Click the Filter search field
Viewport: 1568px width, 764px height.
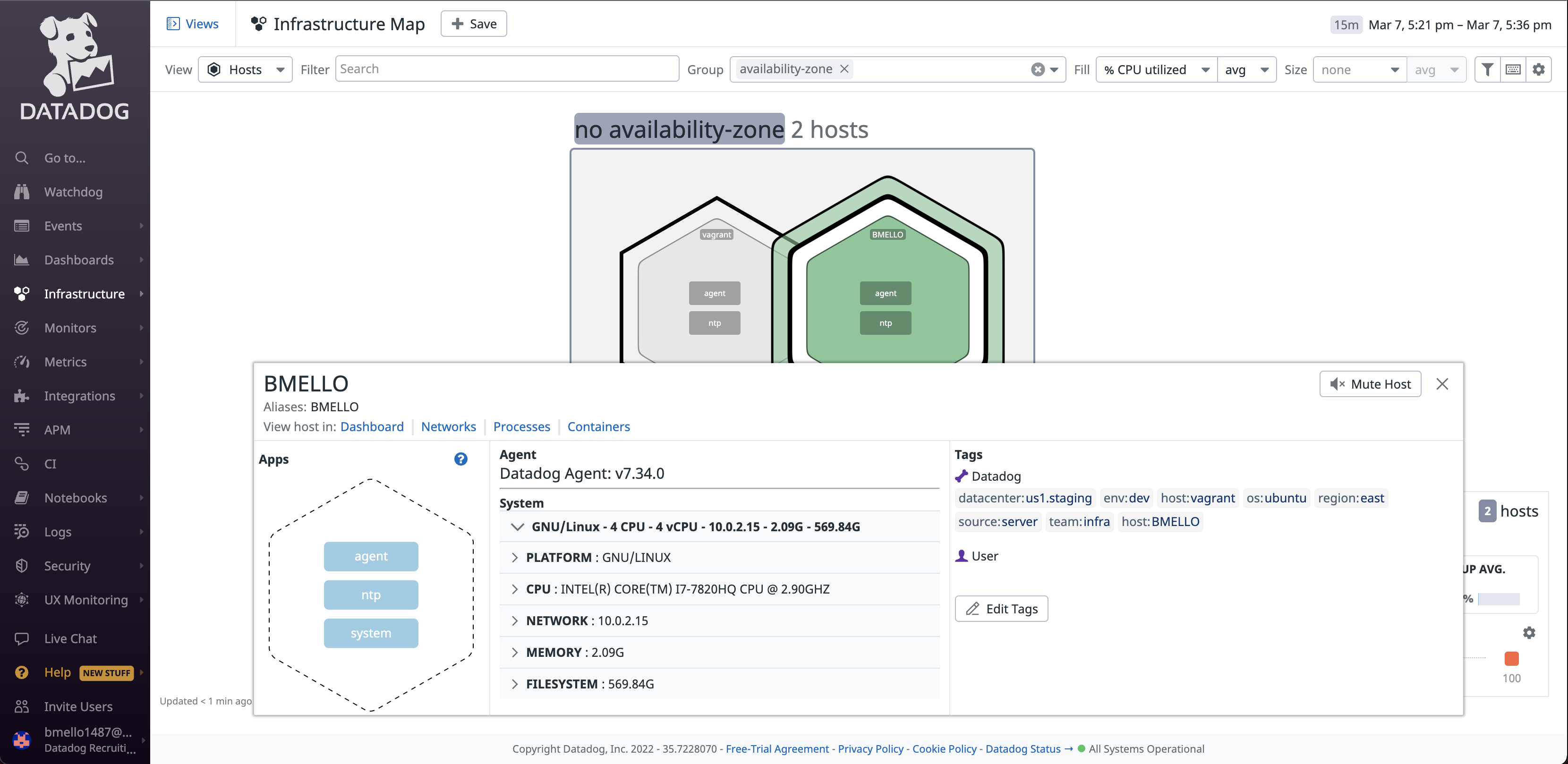[x=507, y=69]
